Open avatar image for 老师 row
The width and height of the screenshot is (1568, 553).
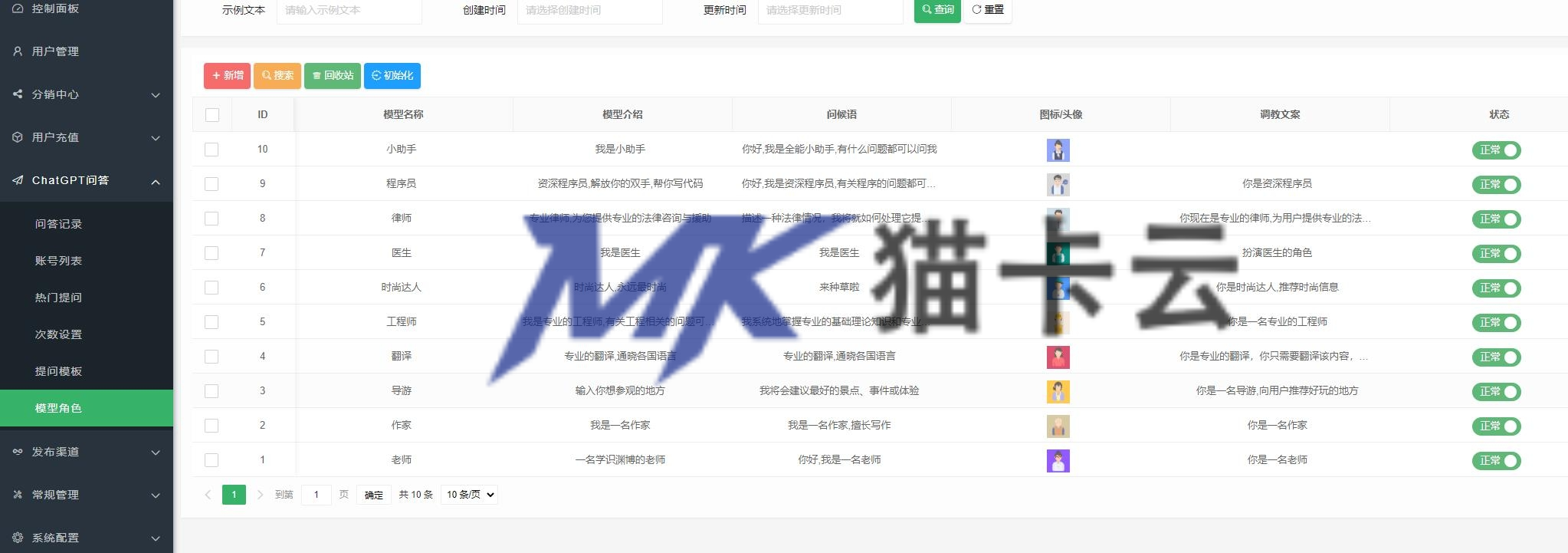1058,460
